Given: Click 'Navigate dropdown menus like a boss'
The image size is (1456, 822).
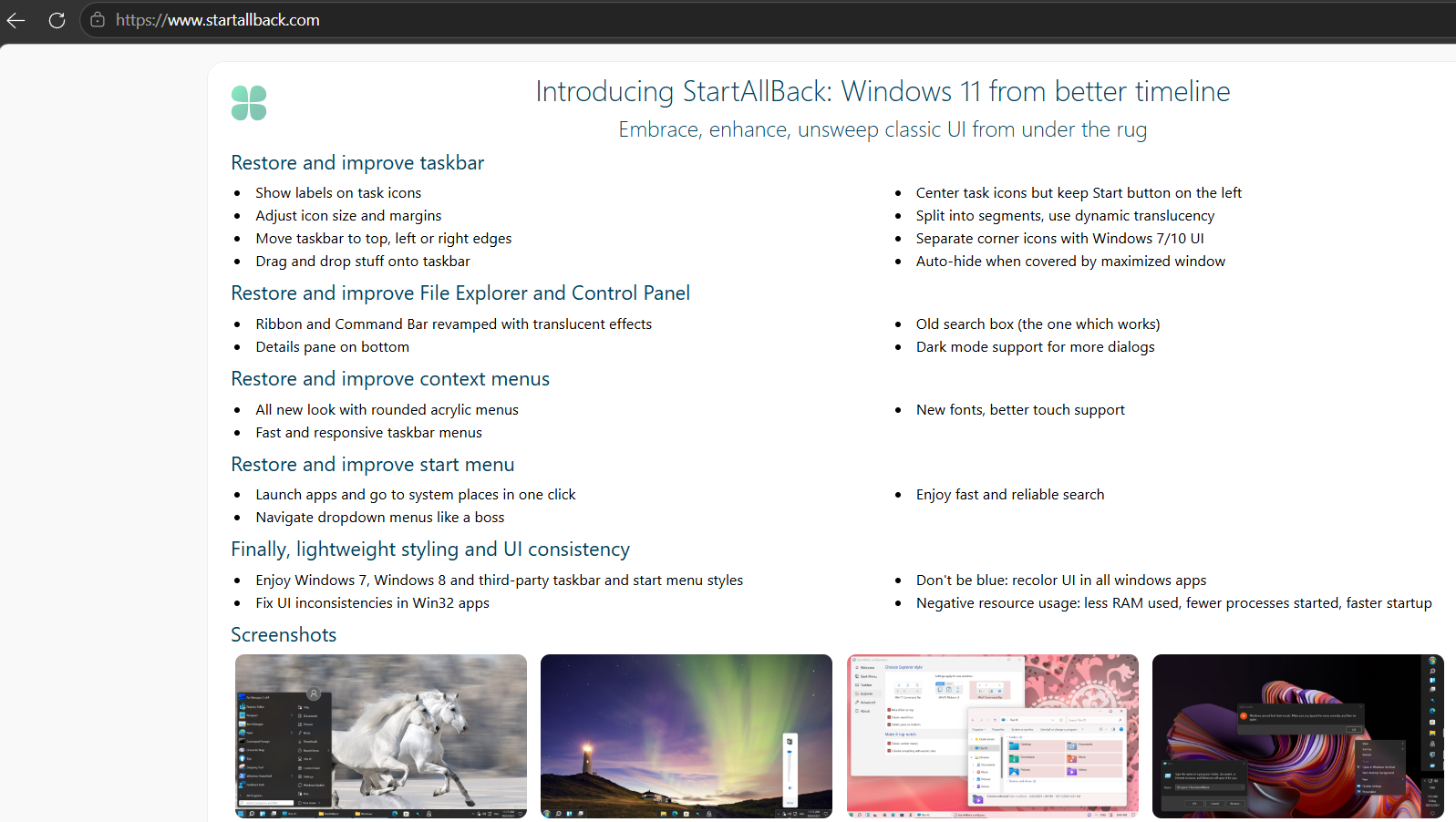Looking at the screenshot, I should pyautogui.click(x=380, y=518).
